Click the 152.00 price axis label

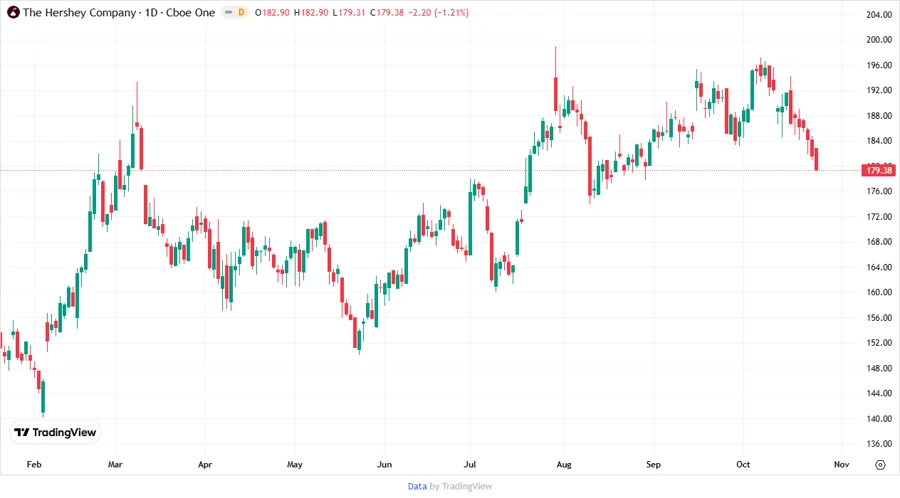click(879, 343)
